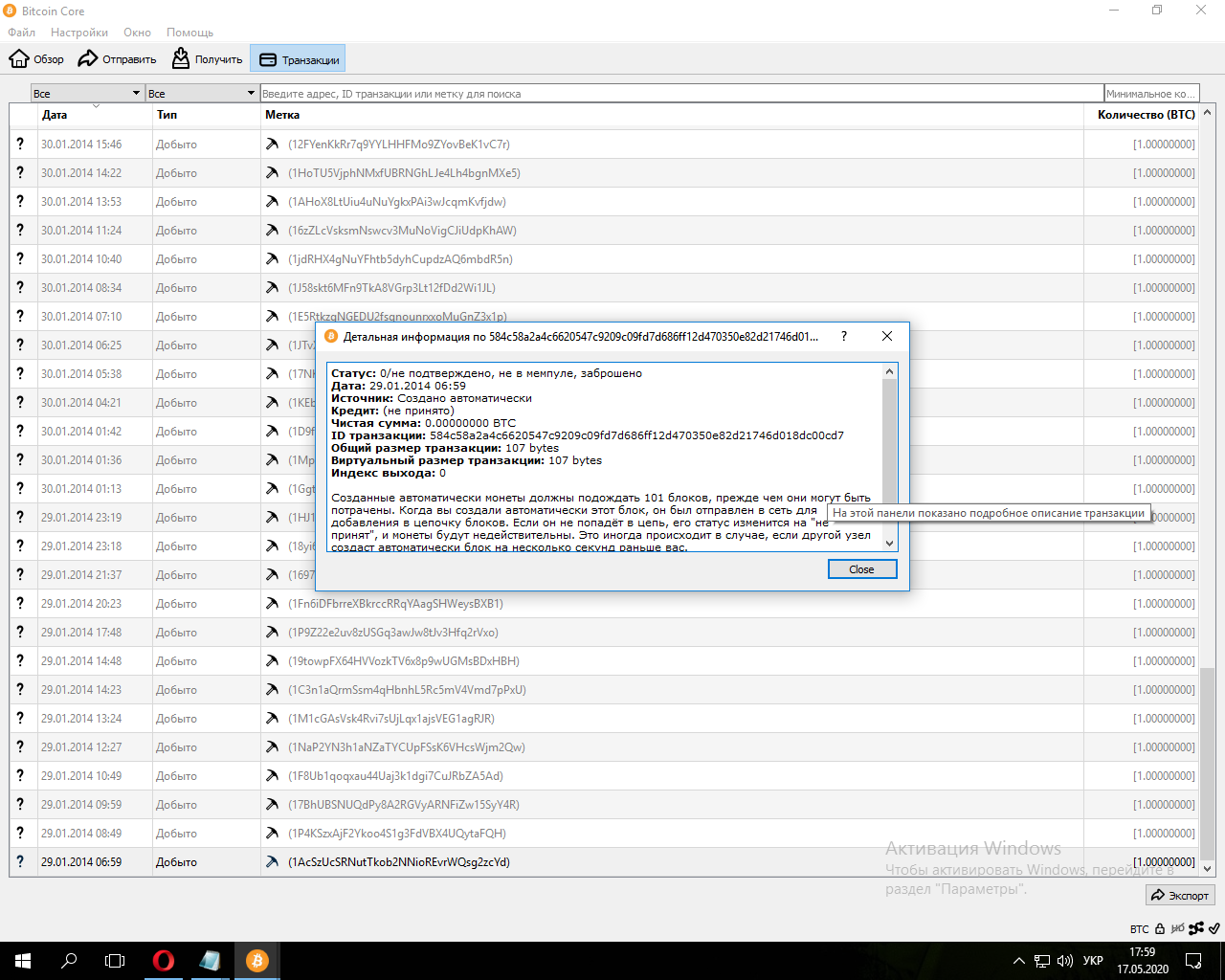
Task: Close the transaction details dialog with X
Action: pos(887,336)
